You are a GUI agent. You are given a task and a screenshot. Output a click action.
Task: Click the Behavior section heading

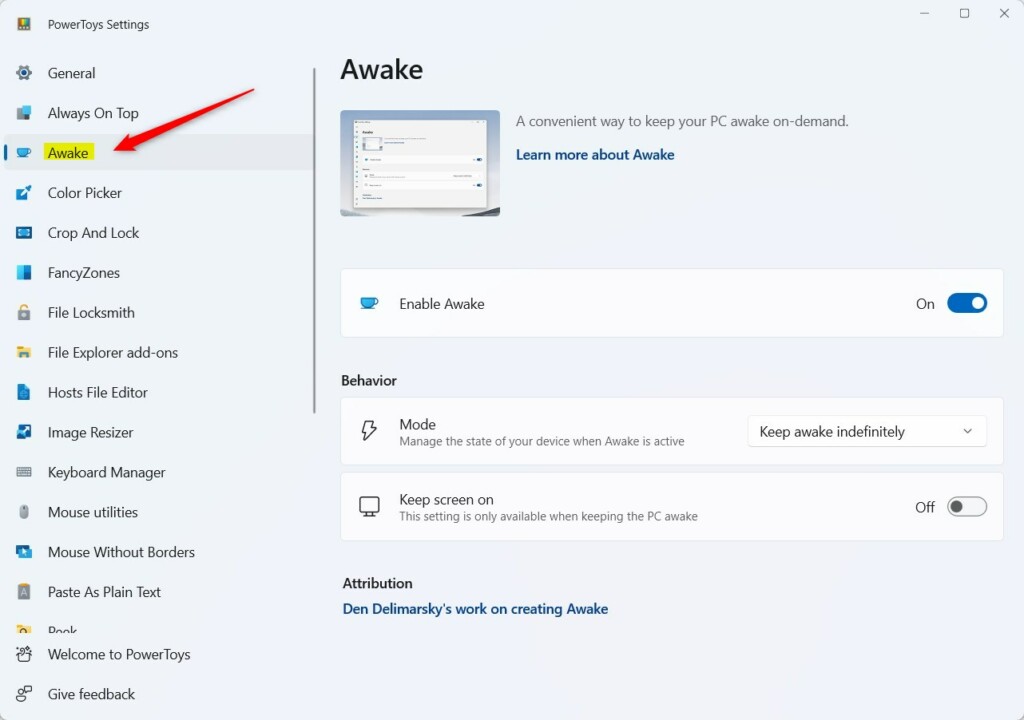[x=368, y=380]
